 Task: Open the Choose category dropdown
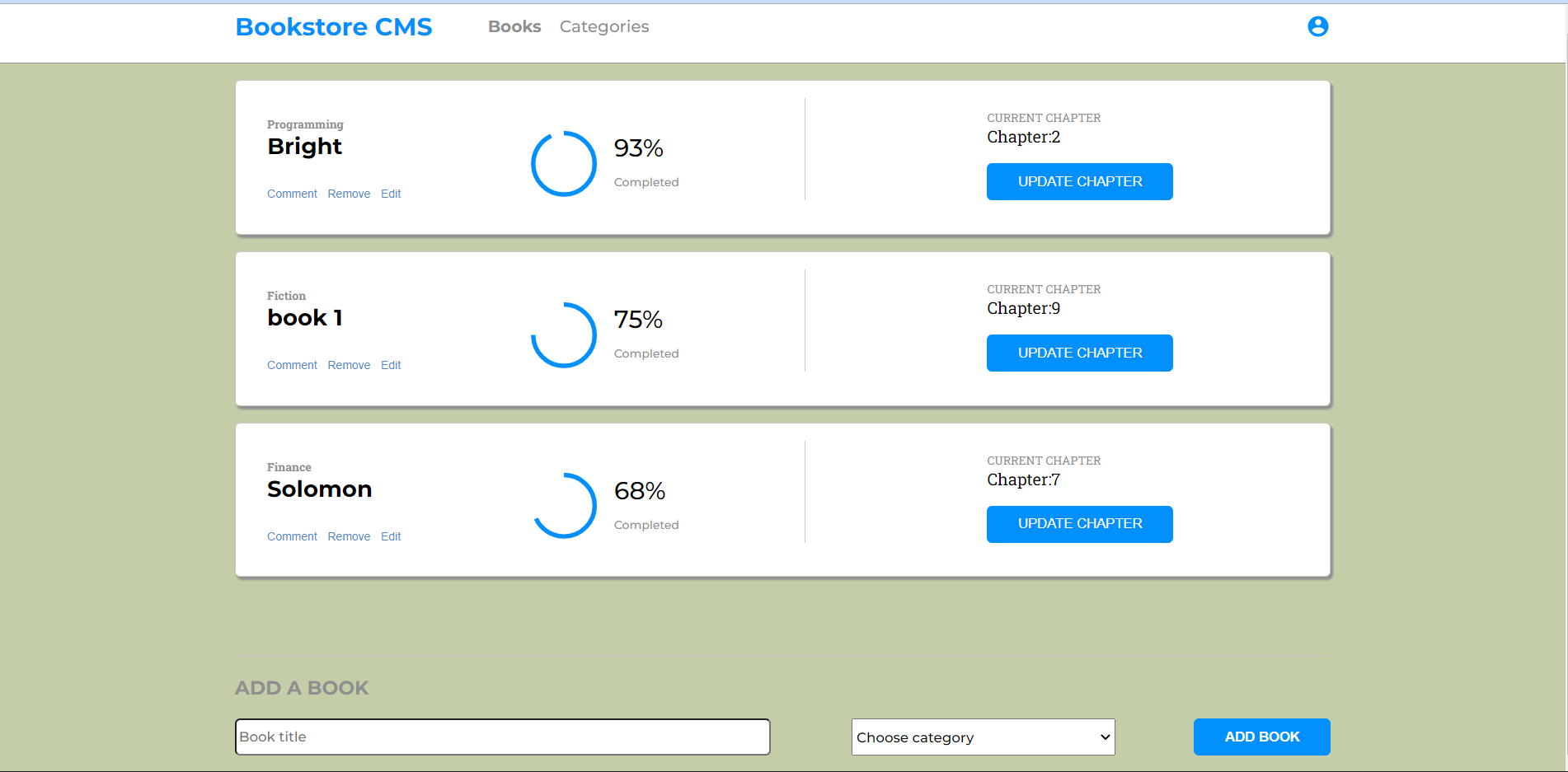pyautogui.click(x=984, y=737)
